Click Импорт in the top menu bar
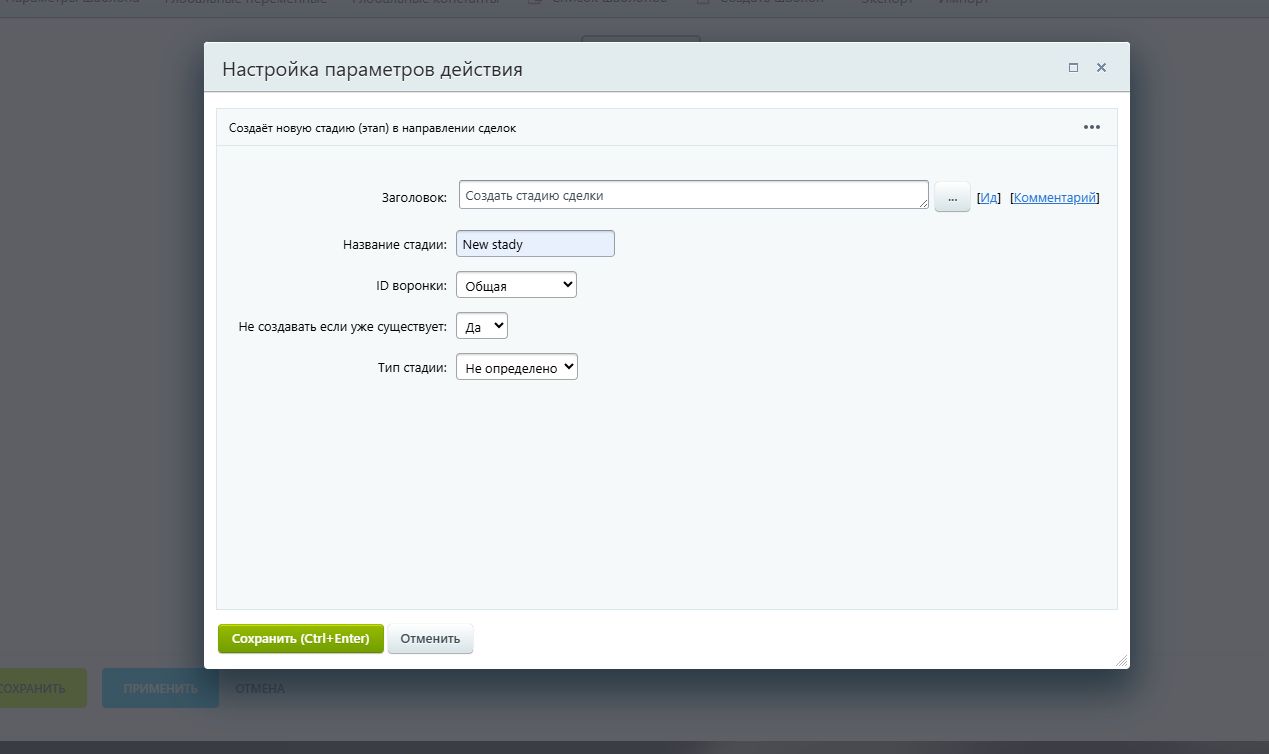The height and width of the screenshot is (754, 1269). point(961,2)
